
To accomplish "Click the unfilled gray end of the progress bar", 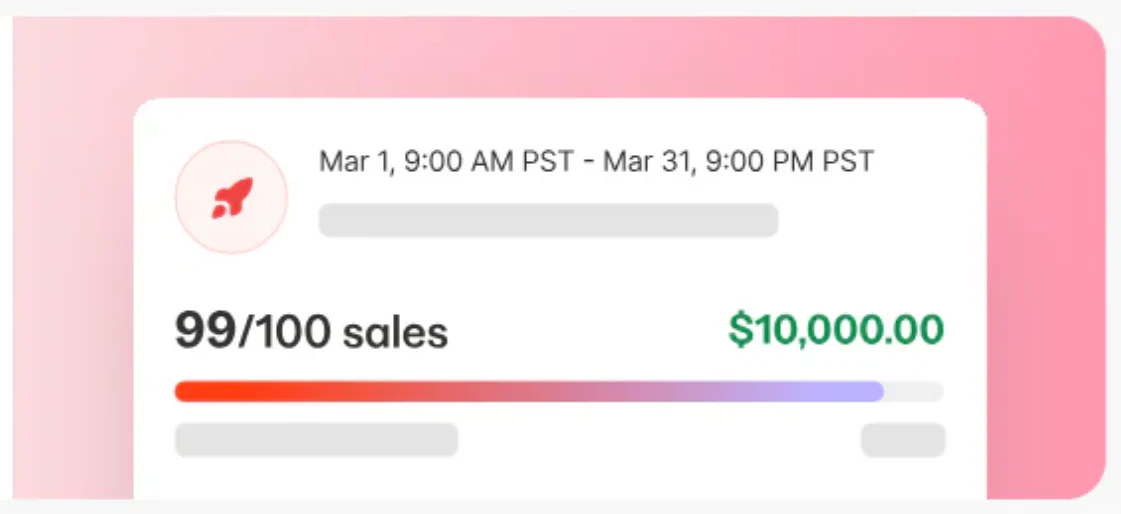I will 915,391.
